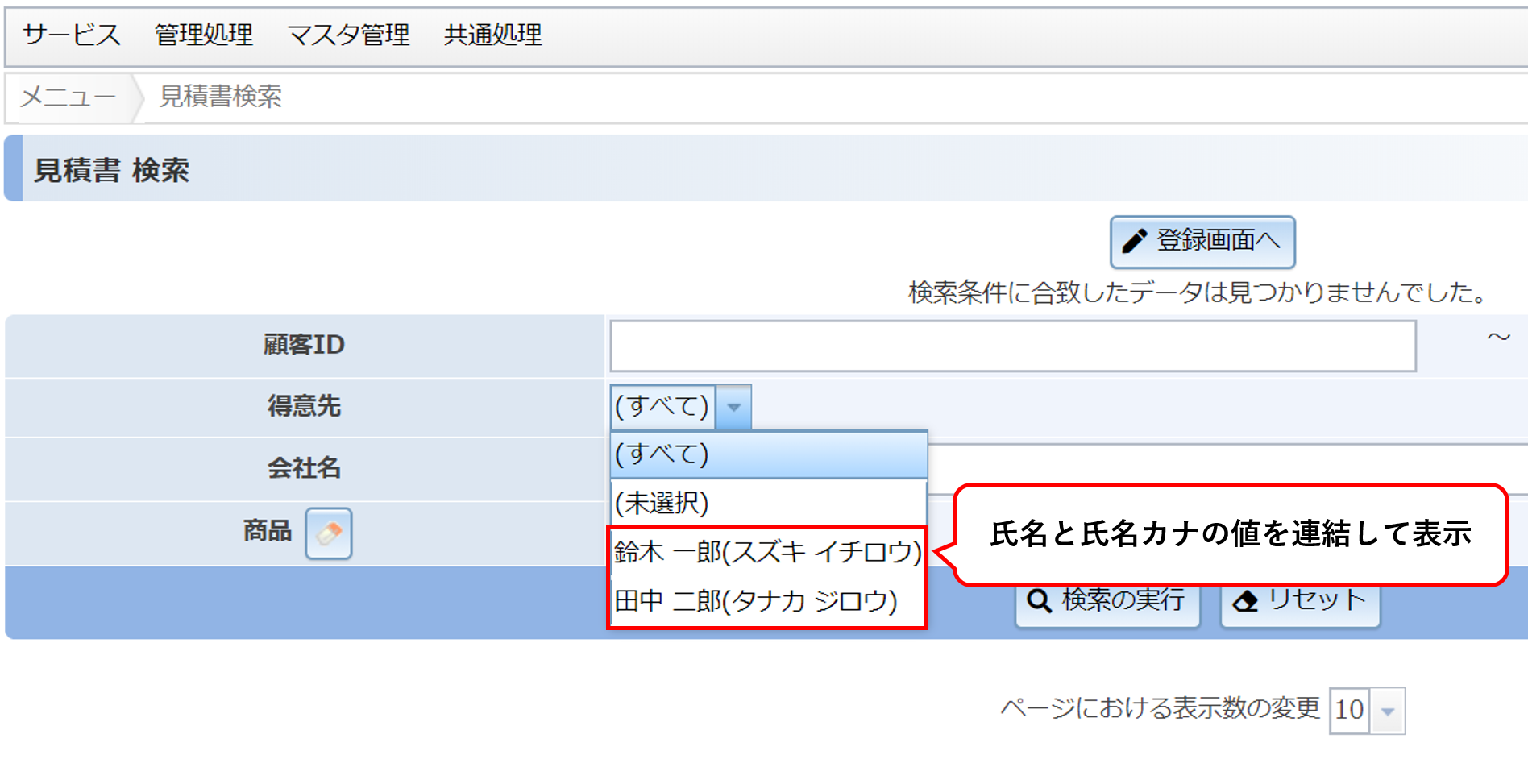Image resolution: width=1528 pixels, height=784 pixels.
Task: Go to メニュー breadcrumb
Action: click(68, 97)
